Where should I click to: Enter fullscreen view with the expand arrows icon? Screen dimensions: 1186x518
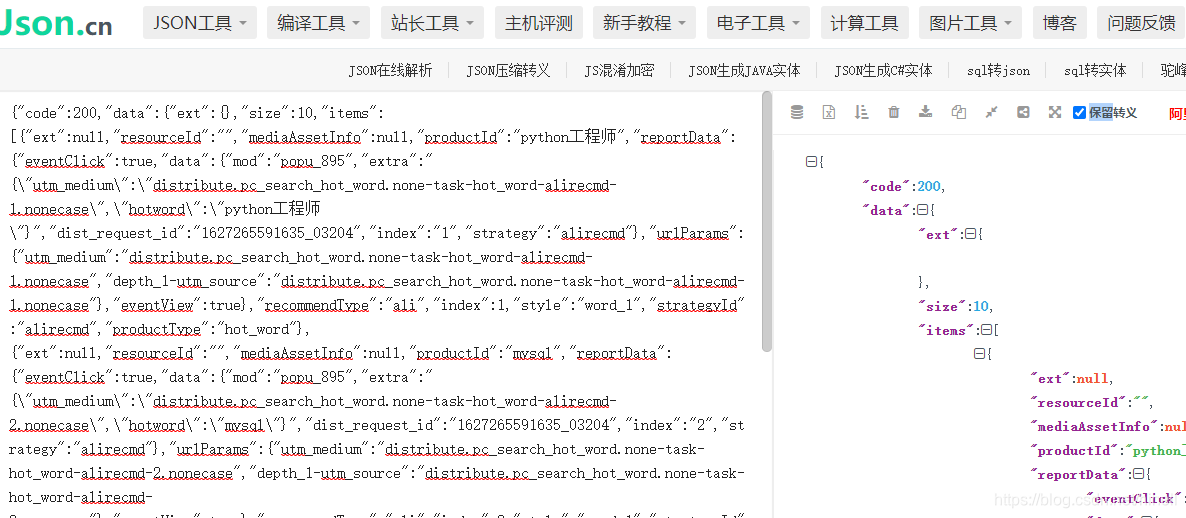point(1055,112)
